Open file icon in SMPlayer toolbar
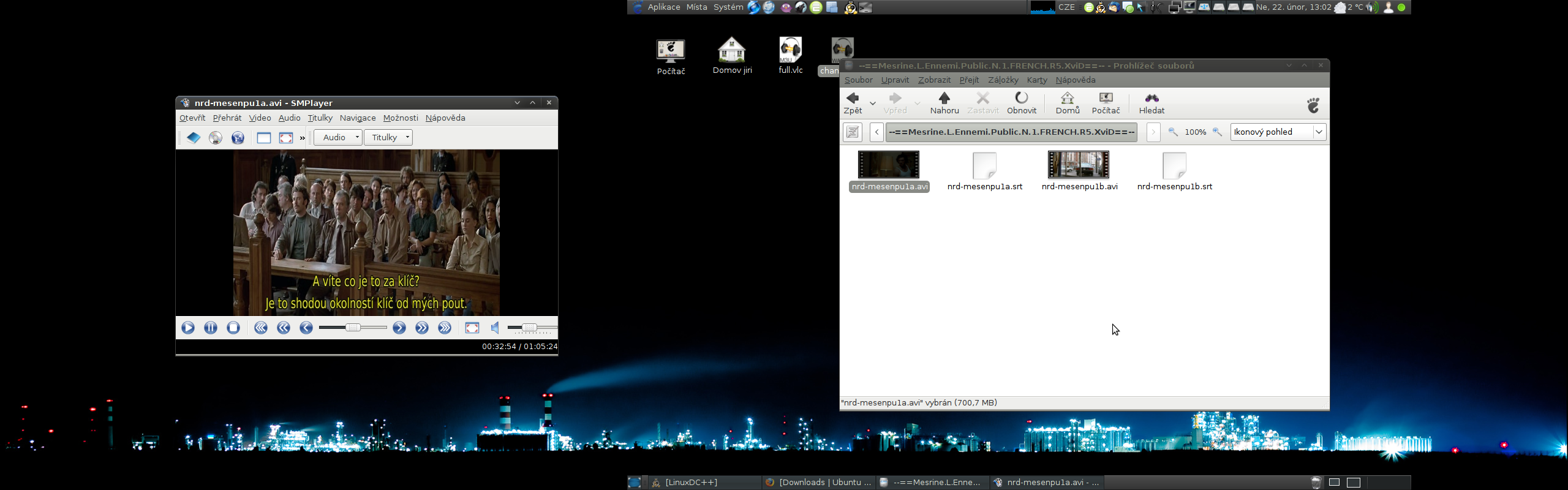The height and width of the screenshot is (490, 1568). click(194, 138)
